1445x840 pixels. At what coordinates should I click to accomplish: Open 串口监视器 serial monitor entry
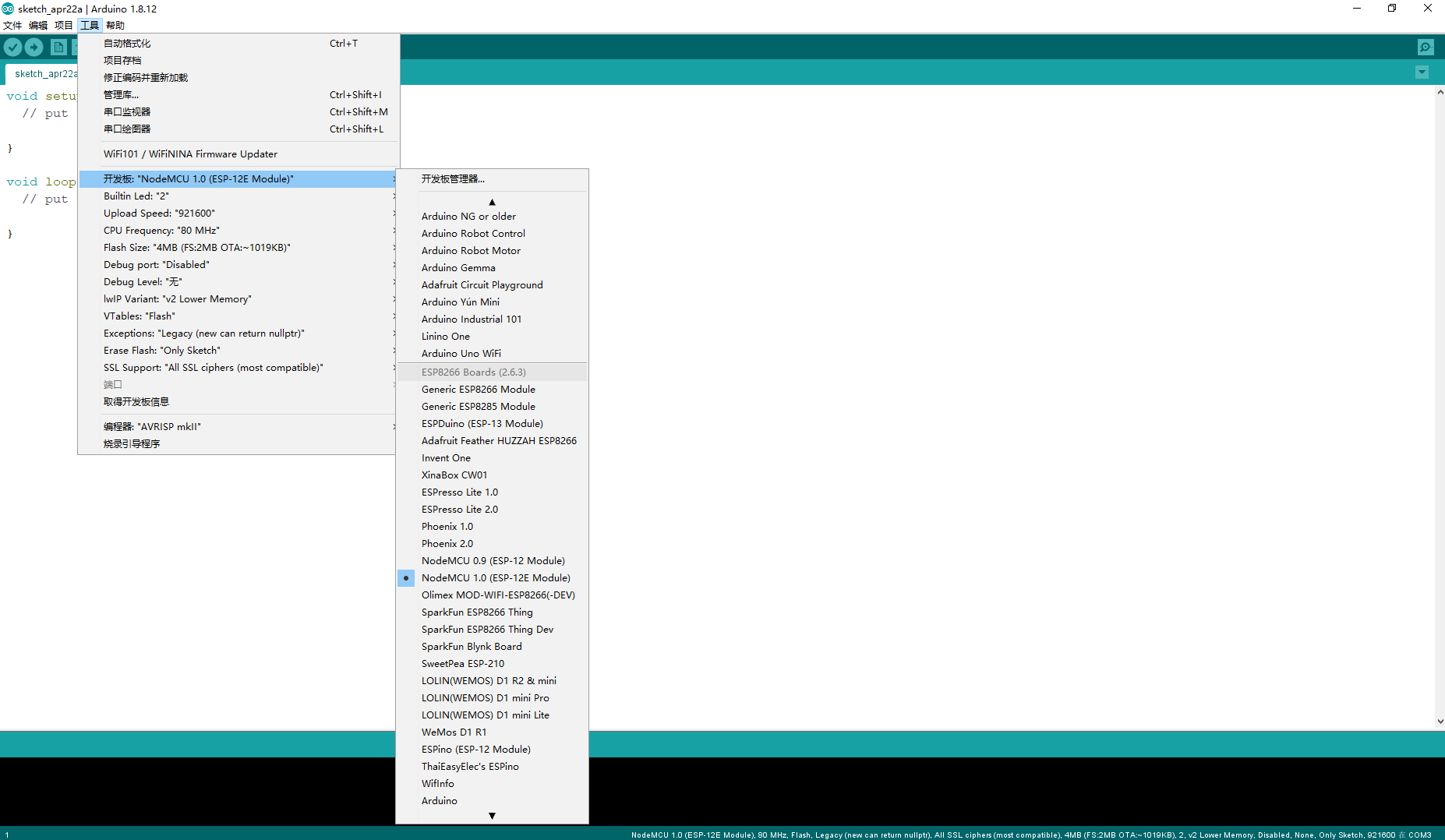(239, 112)
